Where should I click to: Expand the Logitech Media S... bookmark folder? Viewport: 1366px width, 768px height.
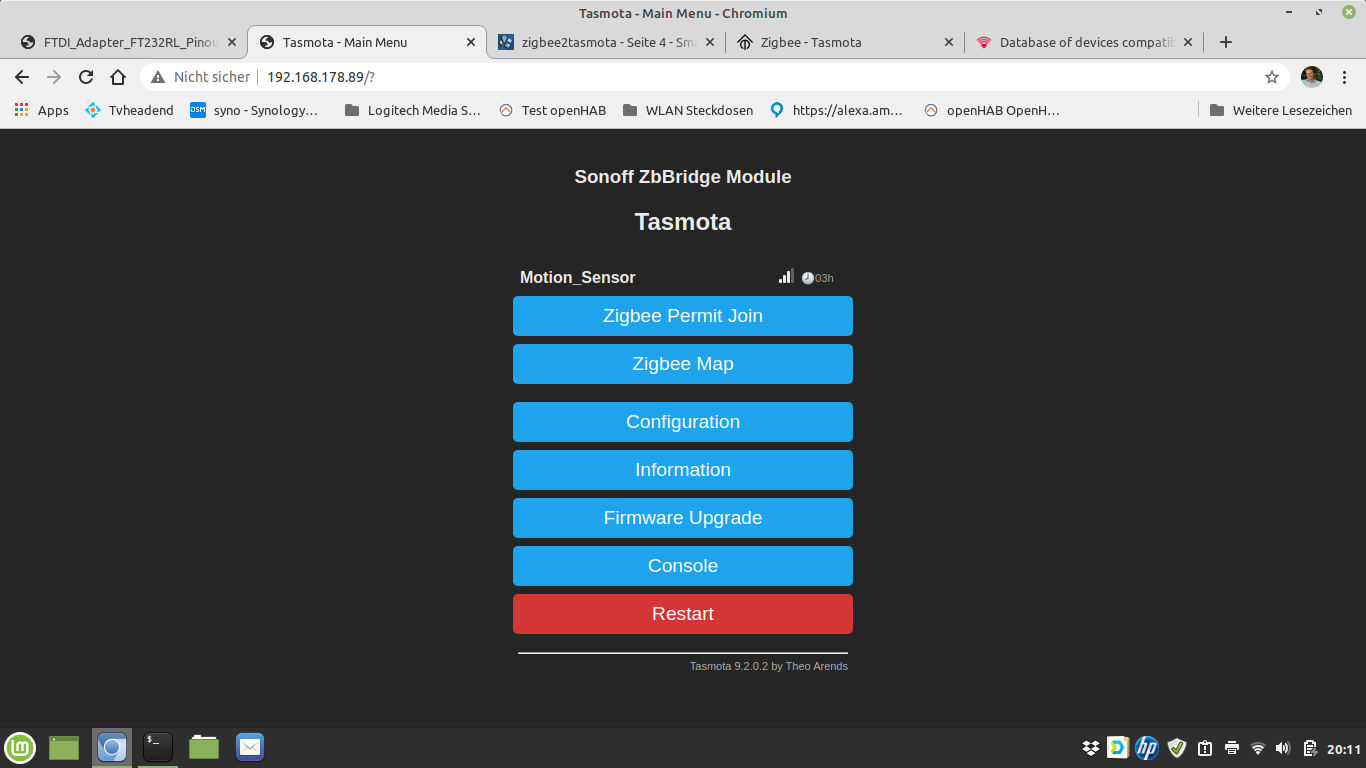point(413,110)
